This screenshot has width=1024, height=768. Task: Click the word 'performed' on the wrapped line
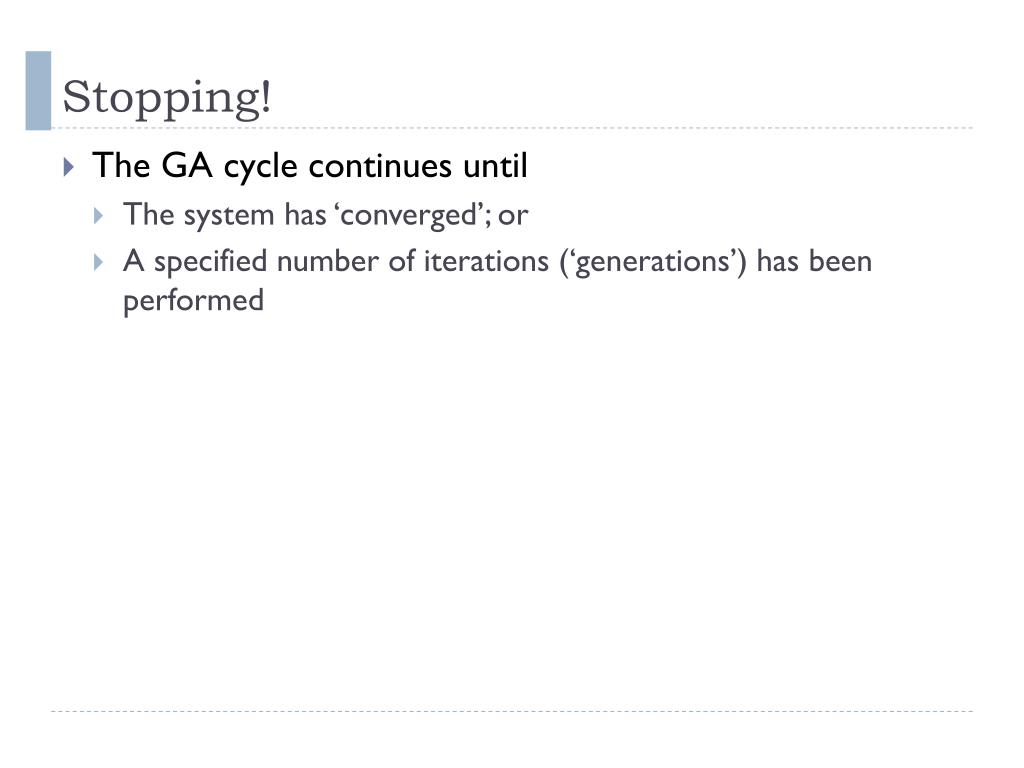[193, 302]
